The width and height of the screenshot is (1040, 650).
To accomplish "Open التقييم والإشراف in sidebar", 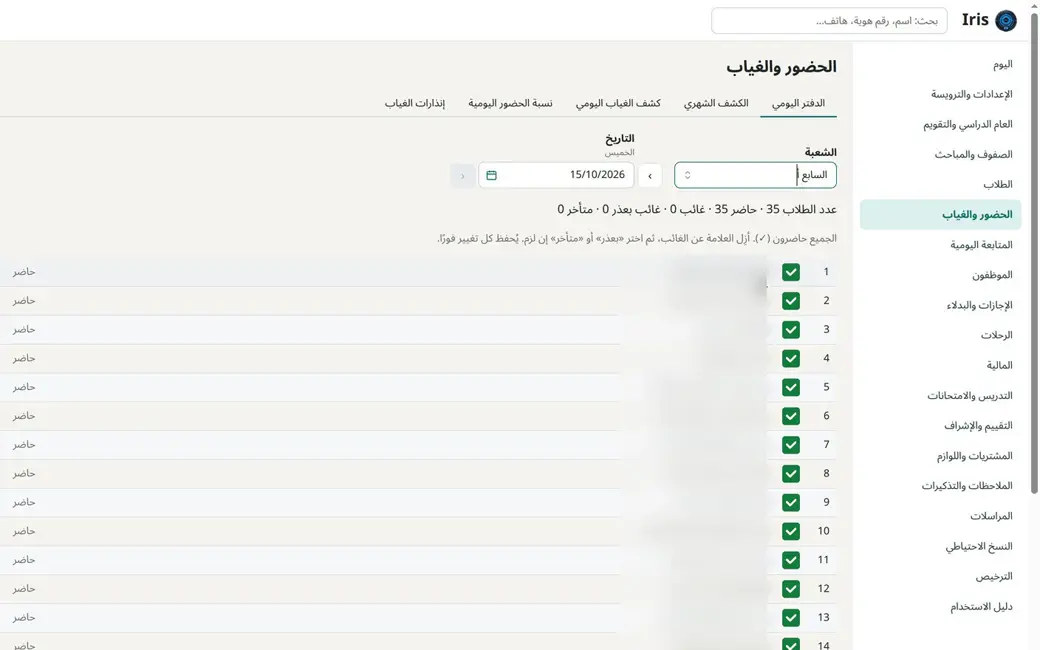I will pos(941,426).
